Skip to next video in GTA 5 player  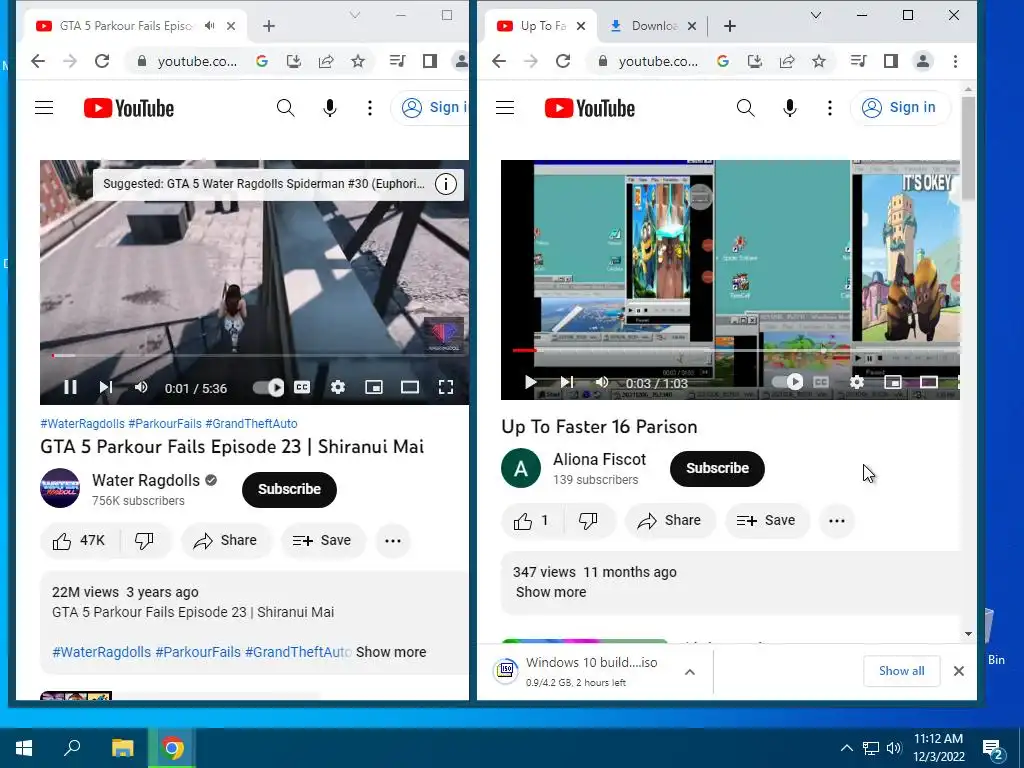tap(106, 387)
